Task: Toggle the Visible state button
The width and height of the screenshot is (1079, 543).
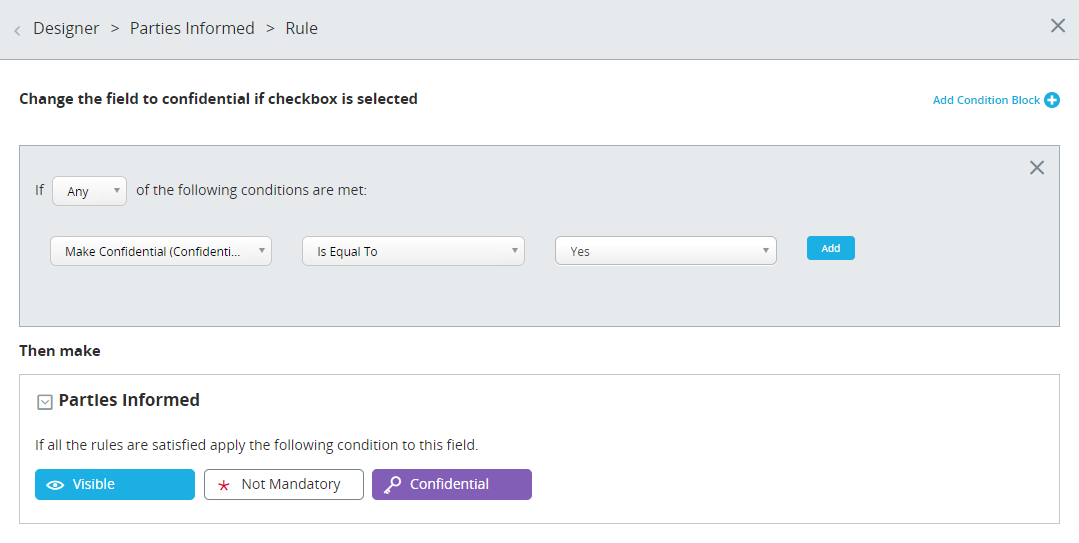Action: click(x=115, y=485)
